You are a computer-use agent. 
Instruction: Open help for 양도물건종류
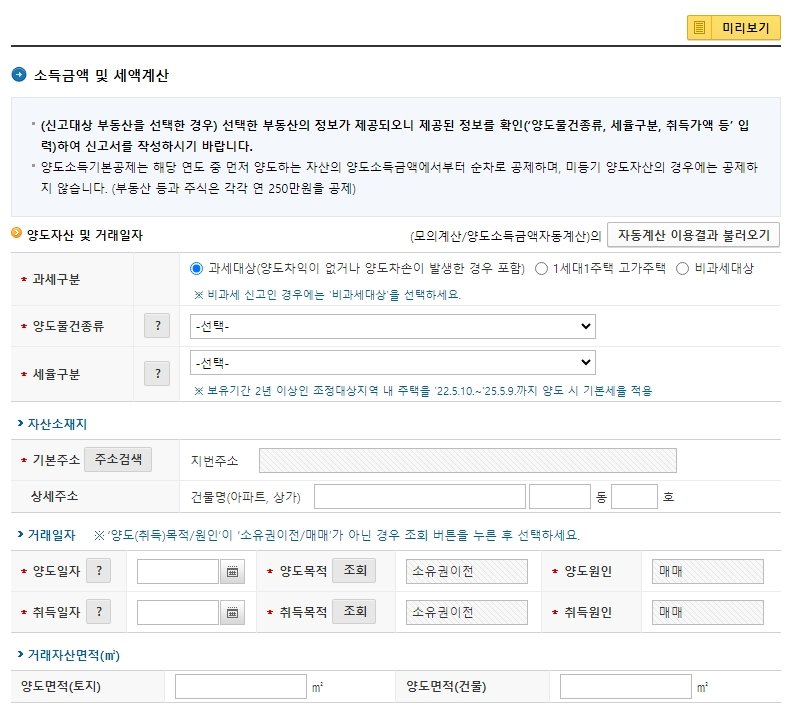pos(157,326)
